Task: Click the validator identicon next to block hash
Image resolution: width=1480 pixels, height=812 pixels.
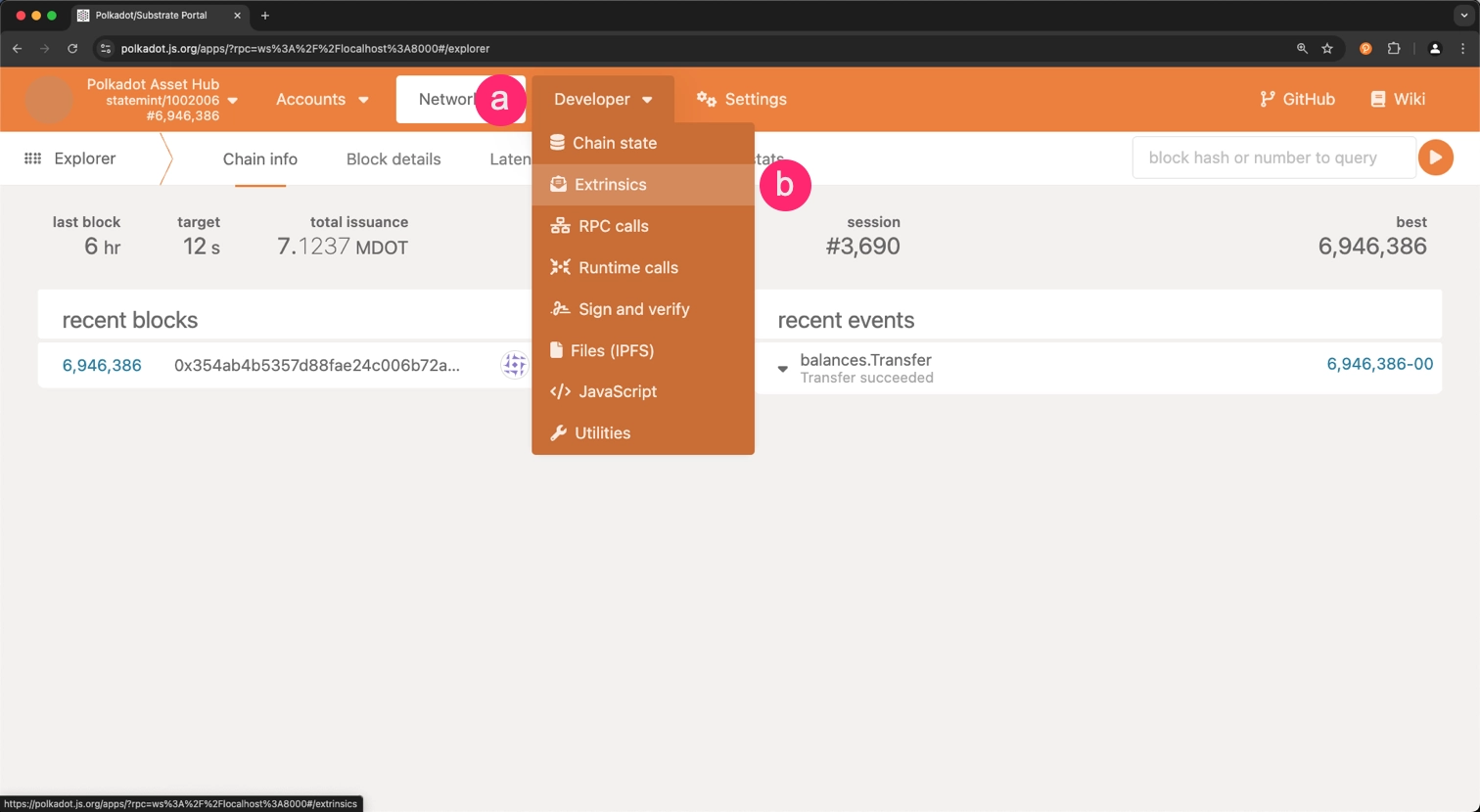Action: click(513, 364)
